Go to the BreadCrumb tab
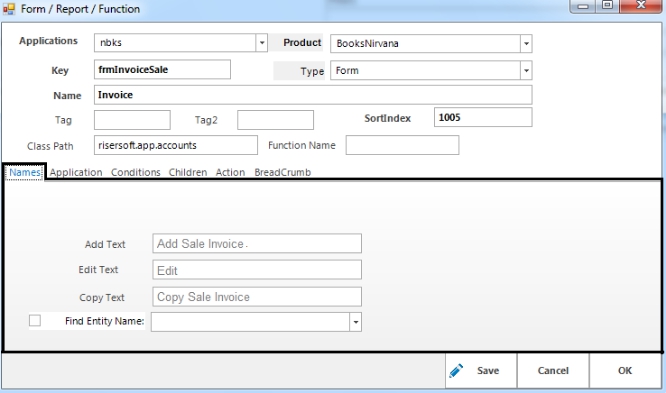The width and height of the screenshot is (666, 393). 282,172
